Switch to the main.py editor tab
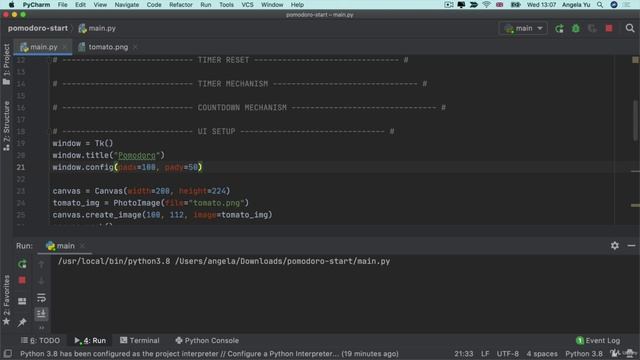 tap(43, 47)
